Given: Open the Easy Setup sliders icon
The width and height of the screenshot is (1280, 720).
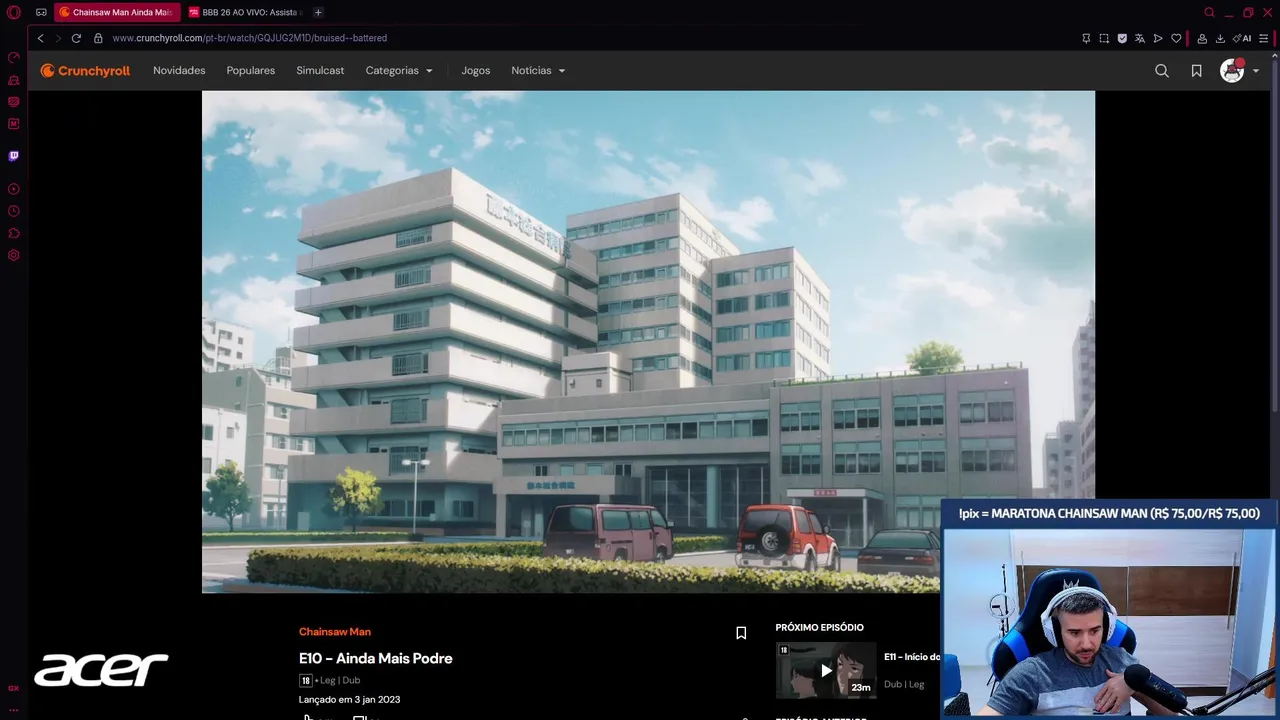Looking at the screenshot, I should 1264,38.
